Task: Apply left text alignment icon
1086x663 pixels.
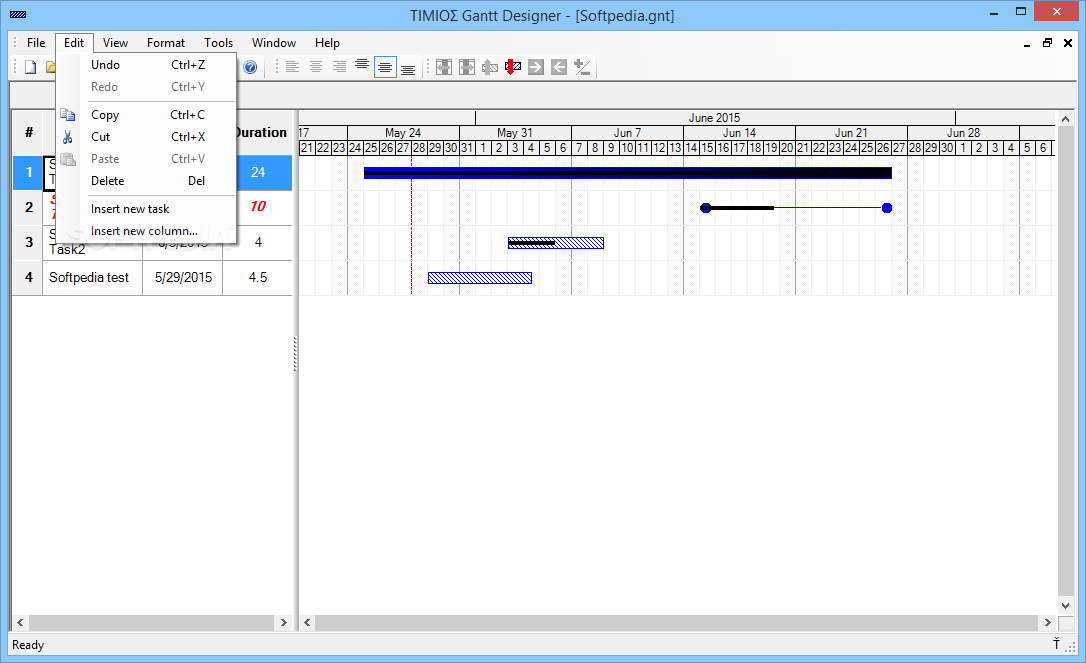Action: click(x=292, y=67)
